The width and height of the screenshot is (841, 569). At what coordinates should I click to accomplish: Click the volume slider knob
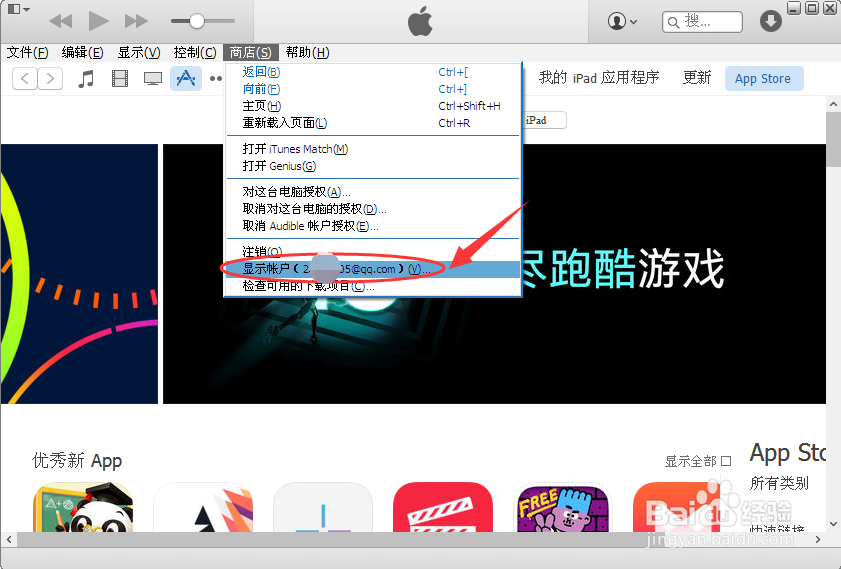click(x=197, y=21)
